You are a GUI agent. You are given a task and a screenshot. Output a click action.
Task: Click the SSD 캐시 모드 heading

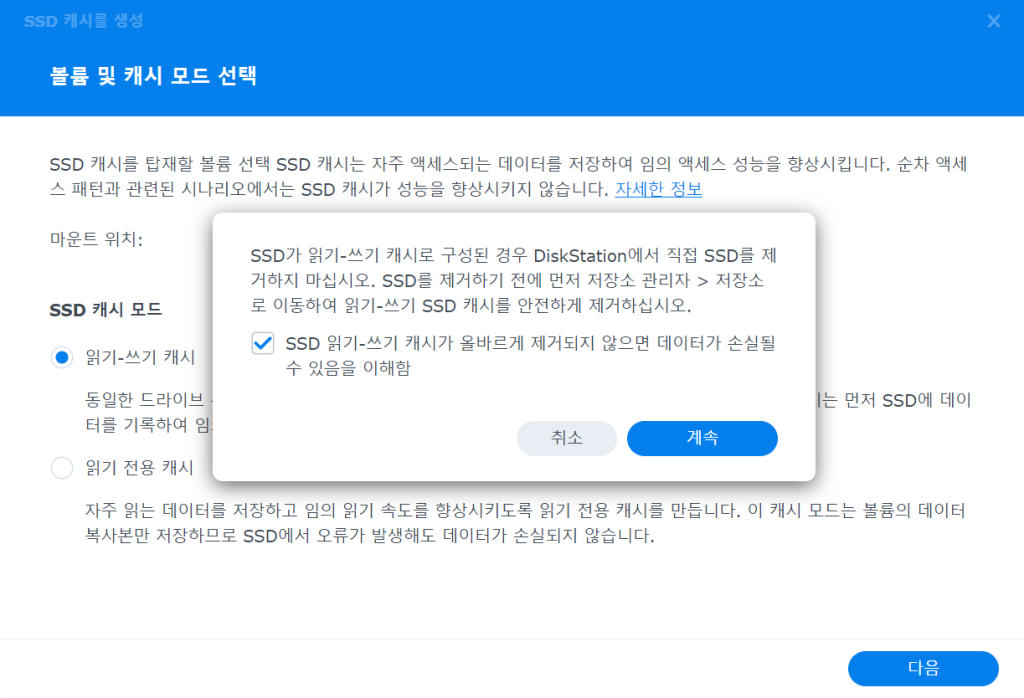click(106, 310)
